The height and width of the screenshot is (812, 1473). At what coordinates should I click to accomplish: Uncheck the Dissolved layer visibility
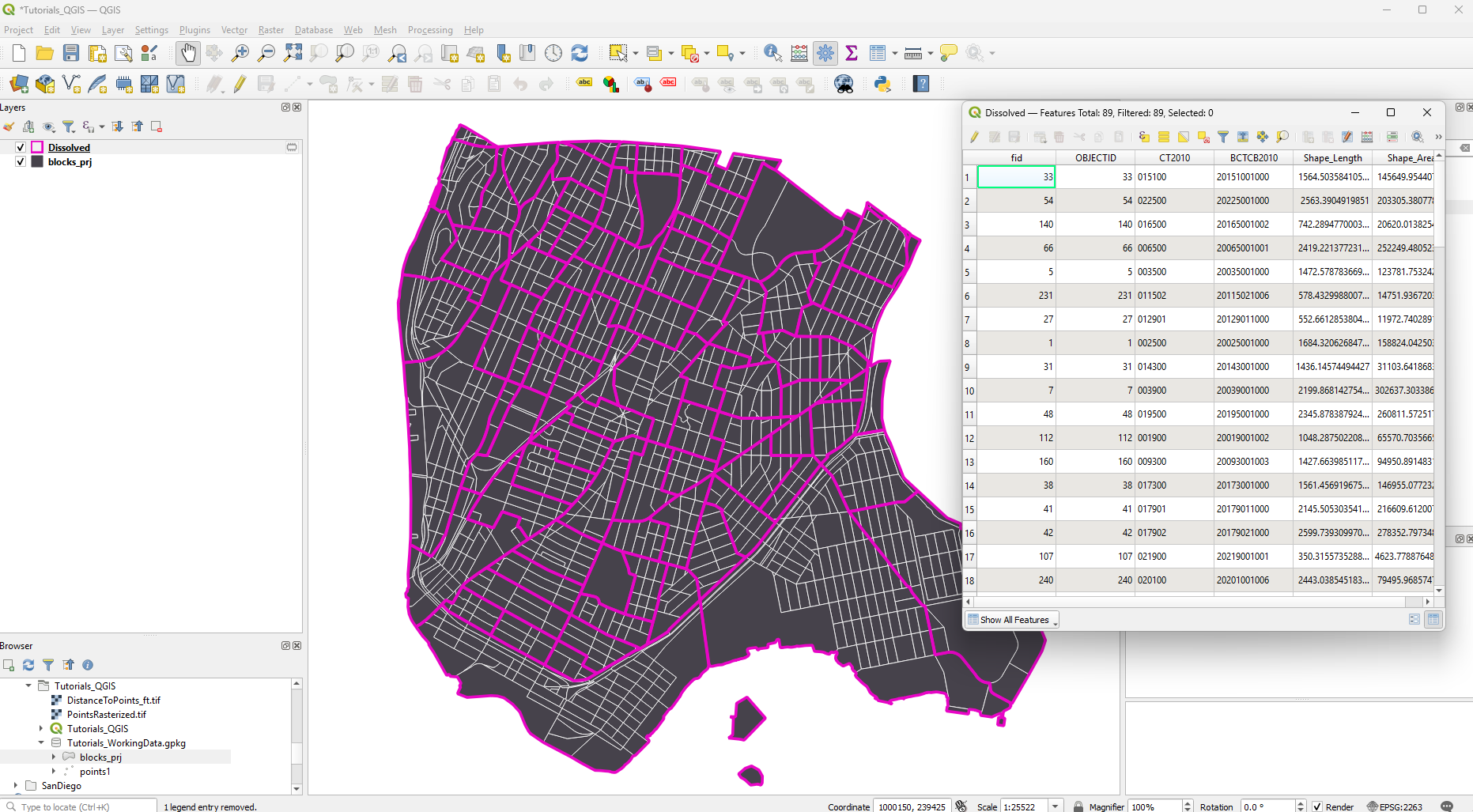tap(21, 147)
